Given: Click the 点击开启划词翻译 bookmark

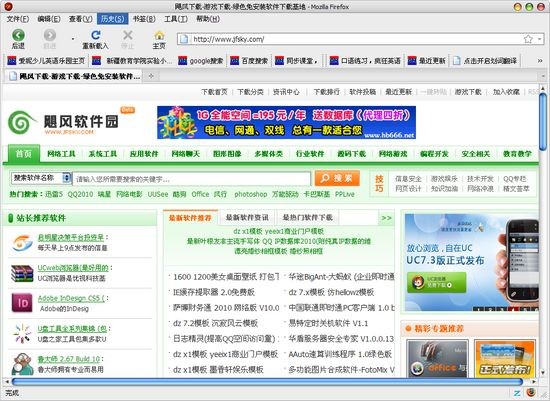Looking at the screenshot, I should tap(485, 61).
